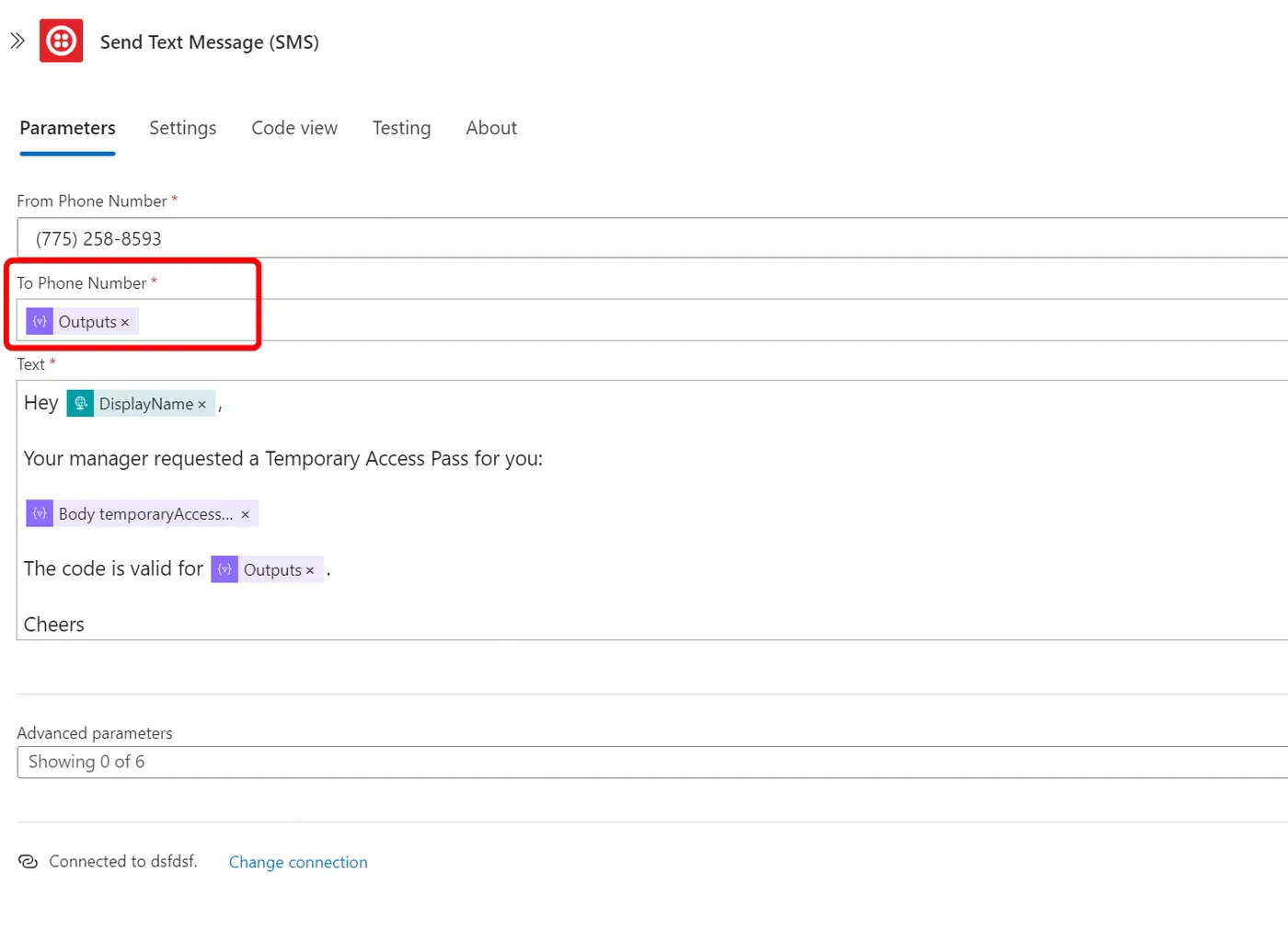The width and height of the screenshot is (1288, 930).
Task: Open the Code view tab
Action: click(294, 128)
